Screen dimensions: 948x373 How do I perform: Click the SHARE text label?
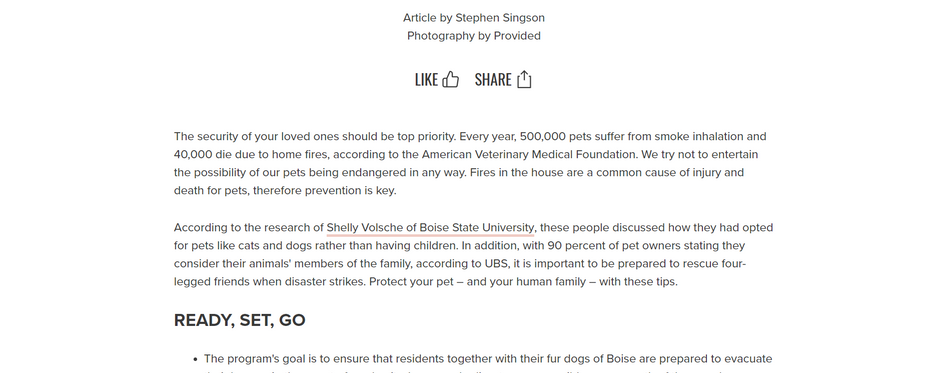[493, 80]
